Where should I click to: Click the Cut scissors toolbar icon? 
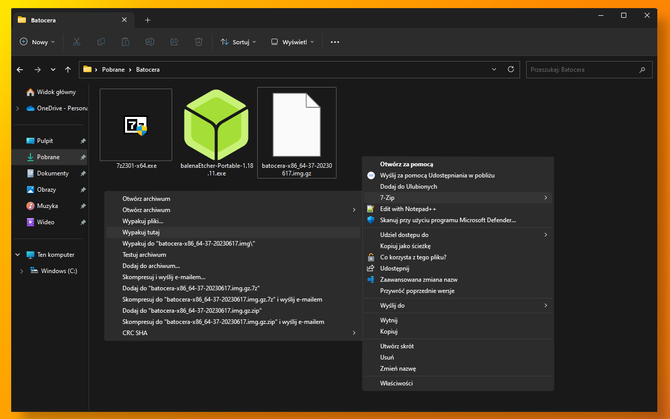(76, 42)
